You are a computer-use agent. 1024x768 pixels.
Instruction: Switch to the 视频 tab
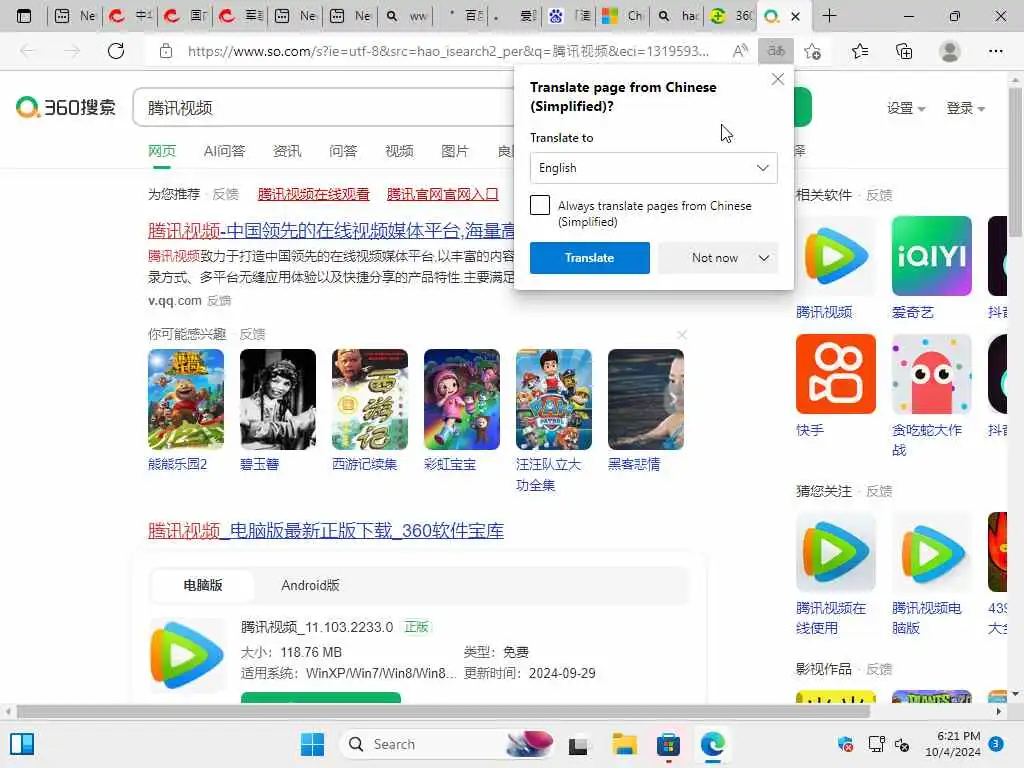(399, 152)
